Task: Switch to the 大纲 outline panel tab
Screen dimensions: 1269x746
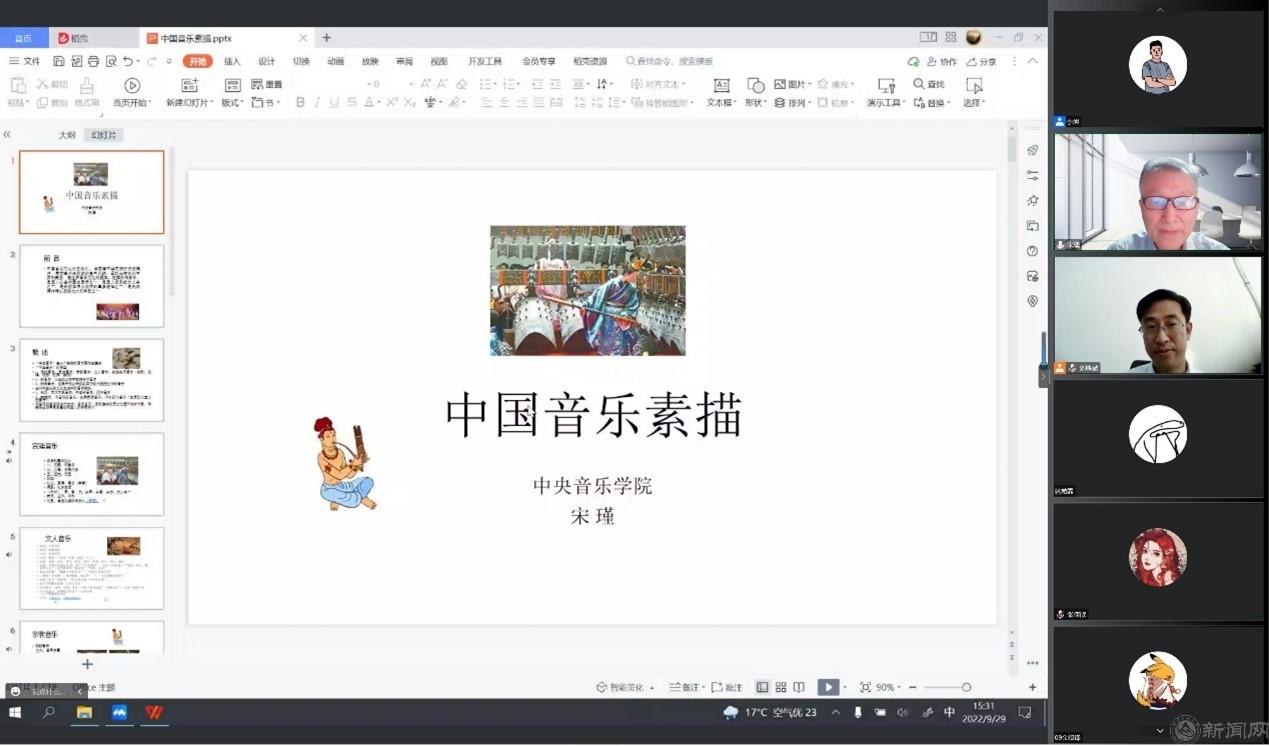Action: point(67,134)
